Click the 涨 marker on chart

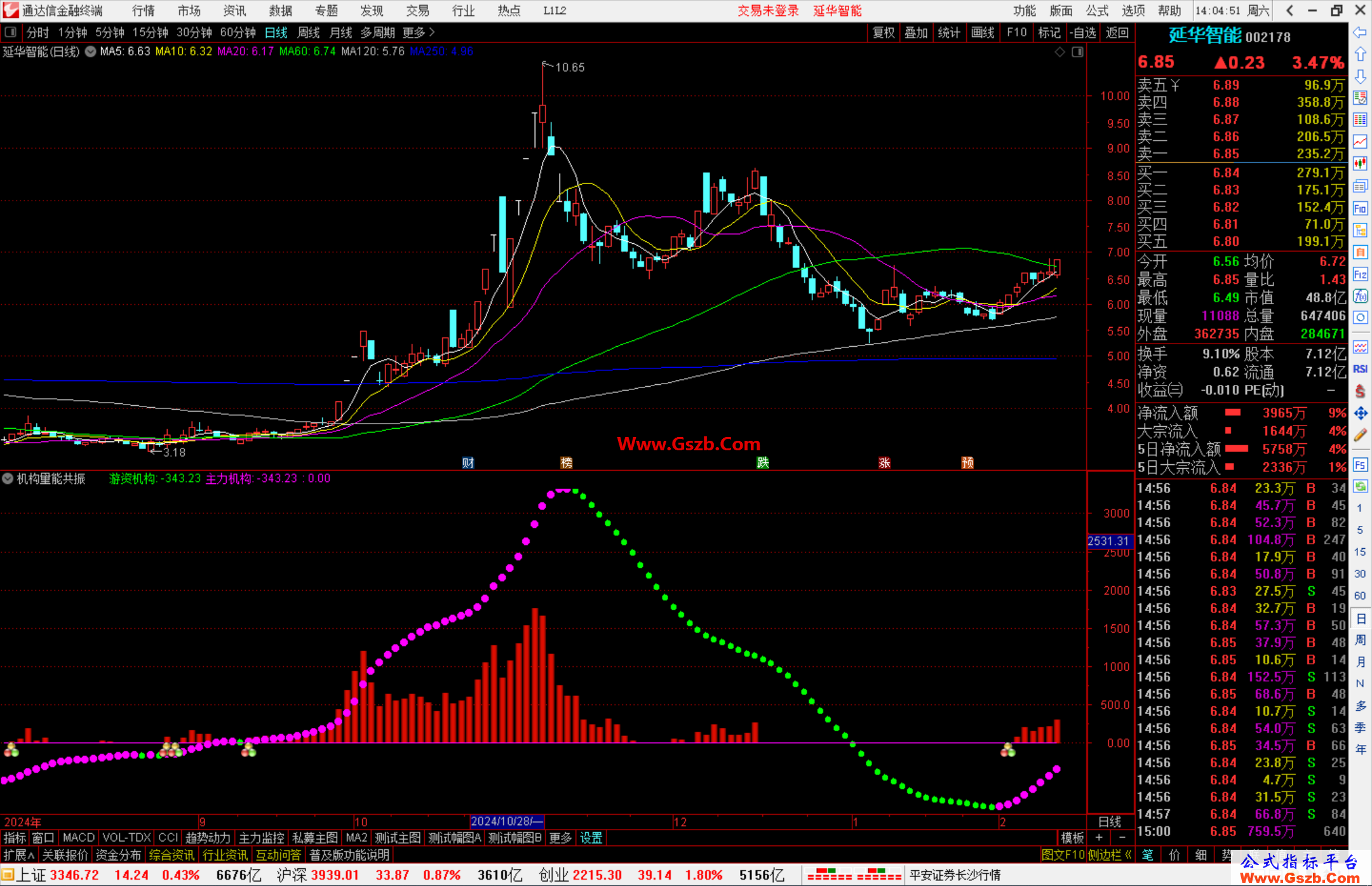[884, 462]
